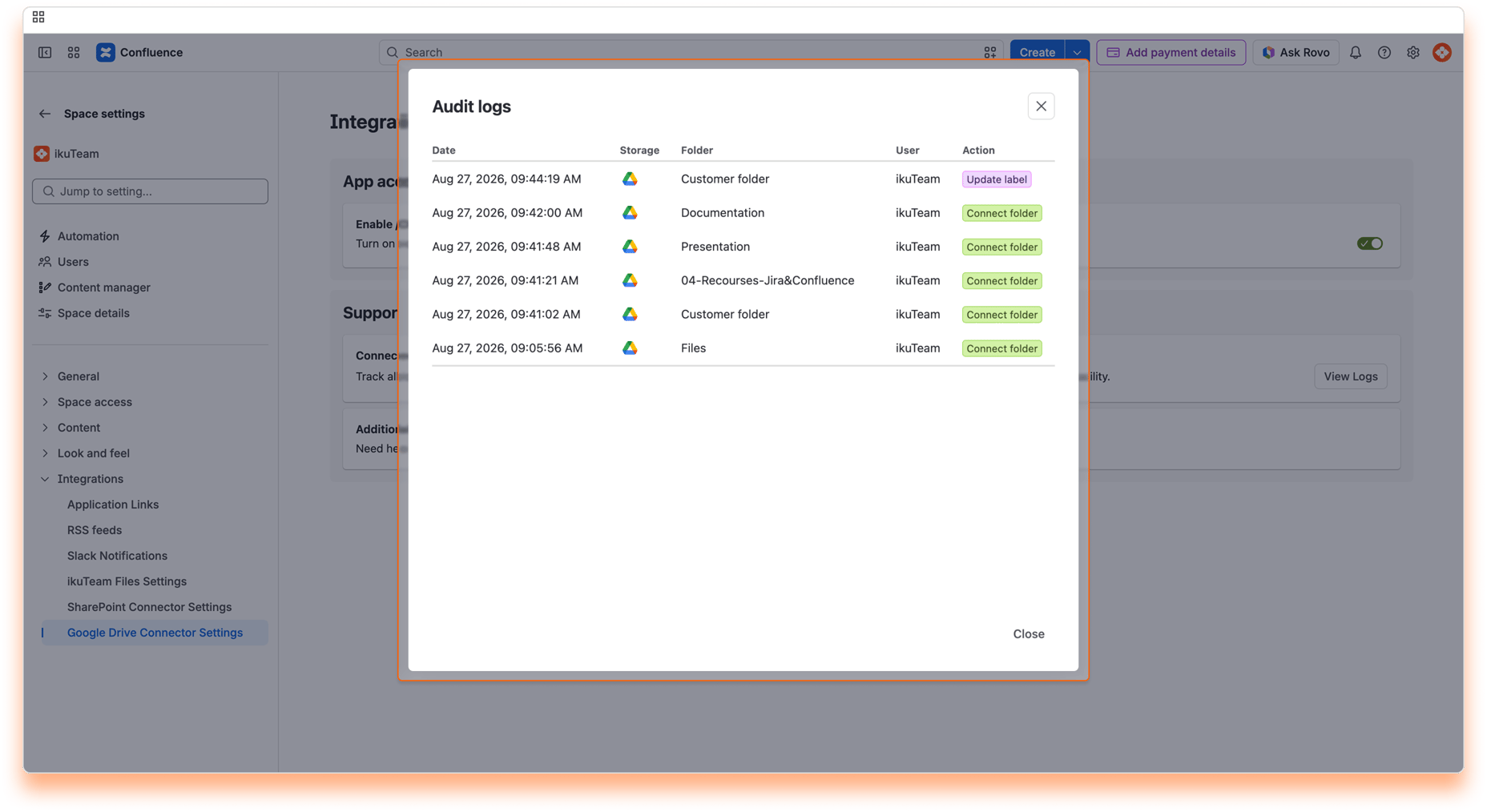Collapse the Integrations section
The height and width of the screenshot is (812, 1487).
coord(45,479)
